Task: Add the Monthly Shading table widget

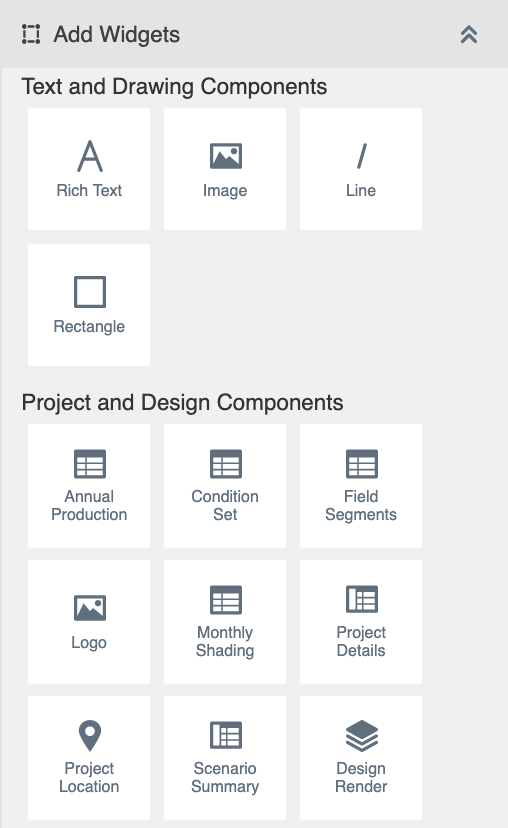Action: click(225, 622)
